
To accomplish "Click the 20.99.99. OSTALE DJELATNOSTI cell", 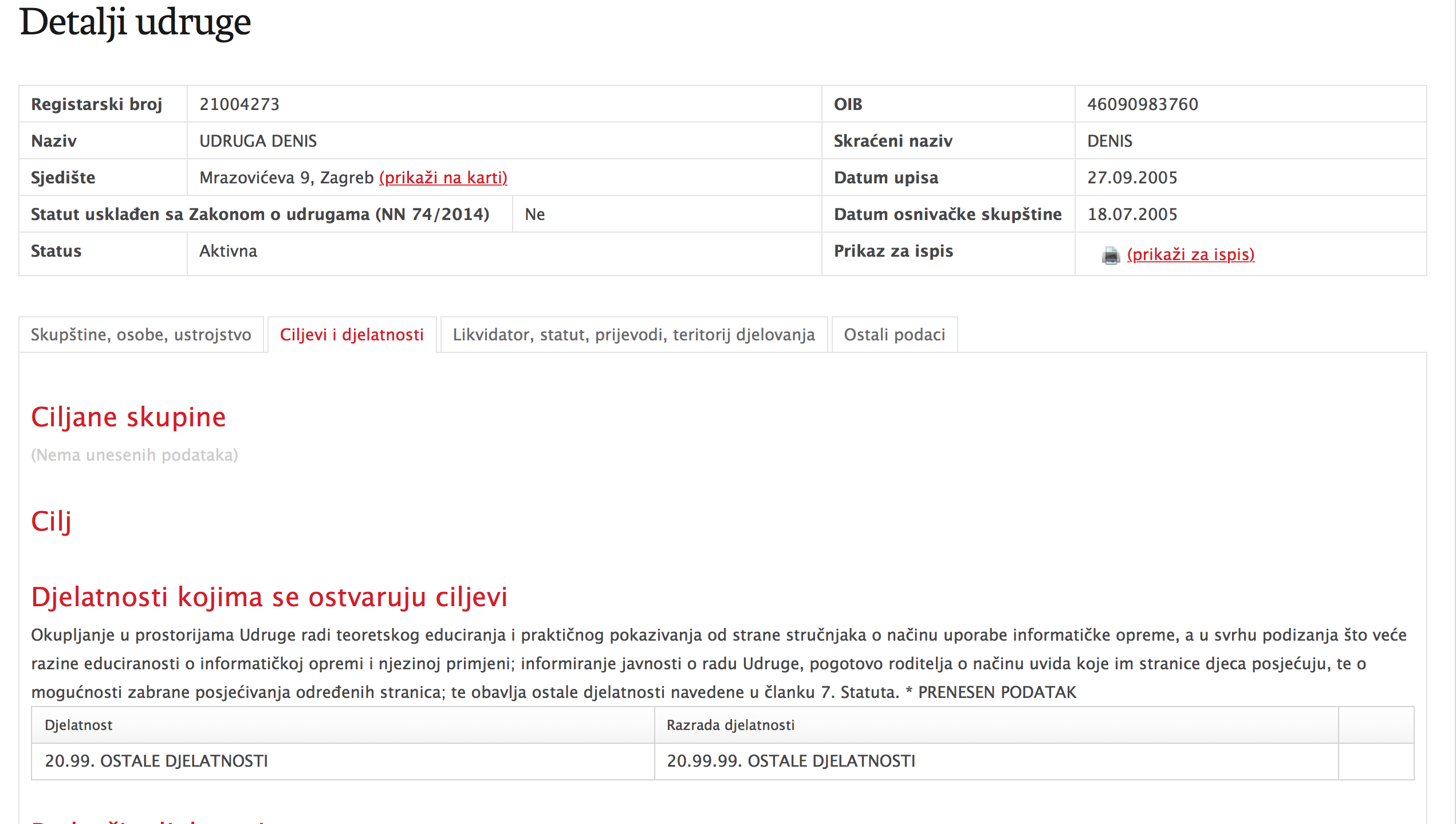I will (x=790, y=761).
